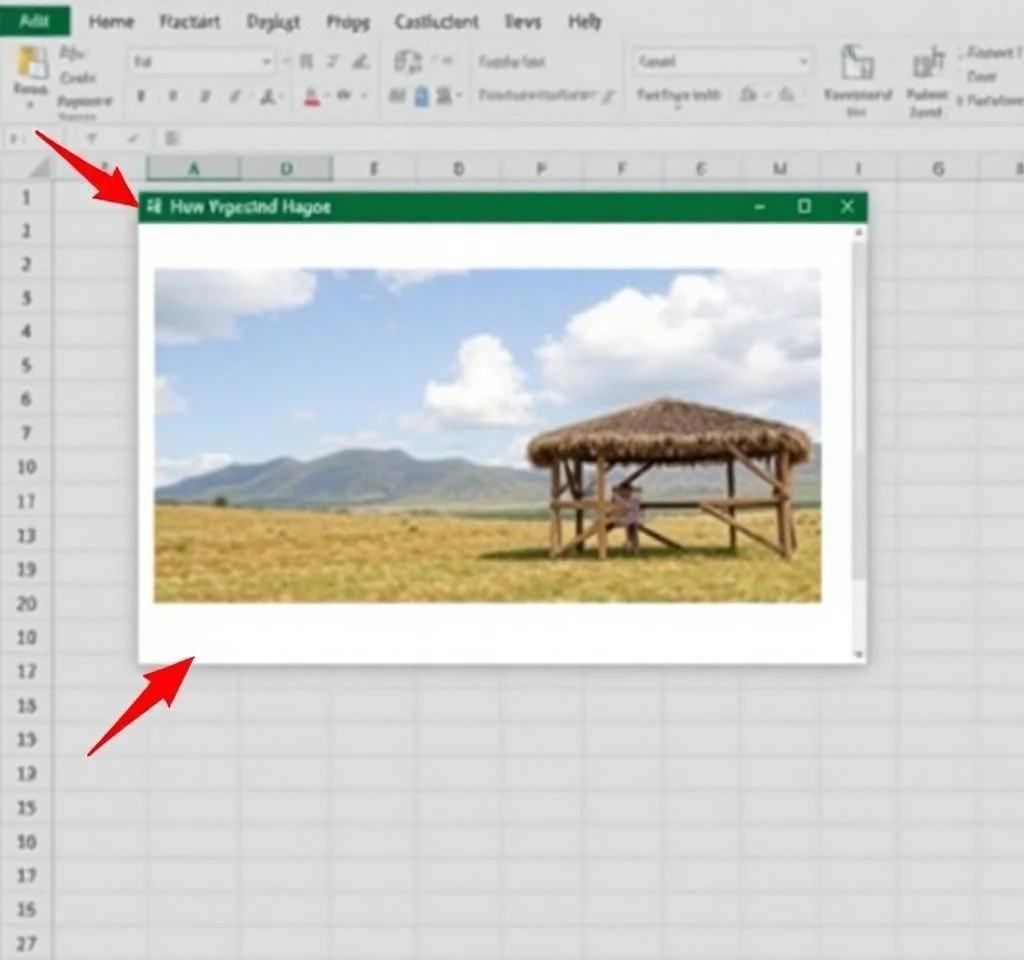Click the red font color icon
The width and height of the screenshot is (1024, 960).
tap(311, 97)
